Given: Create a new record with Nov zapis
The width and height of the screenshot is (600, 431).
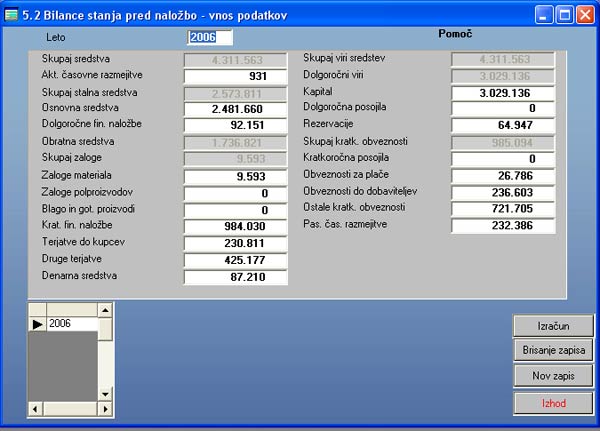Looking at the screenshot, I should 554,376.
